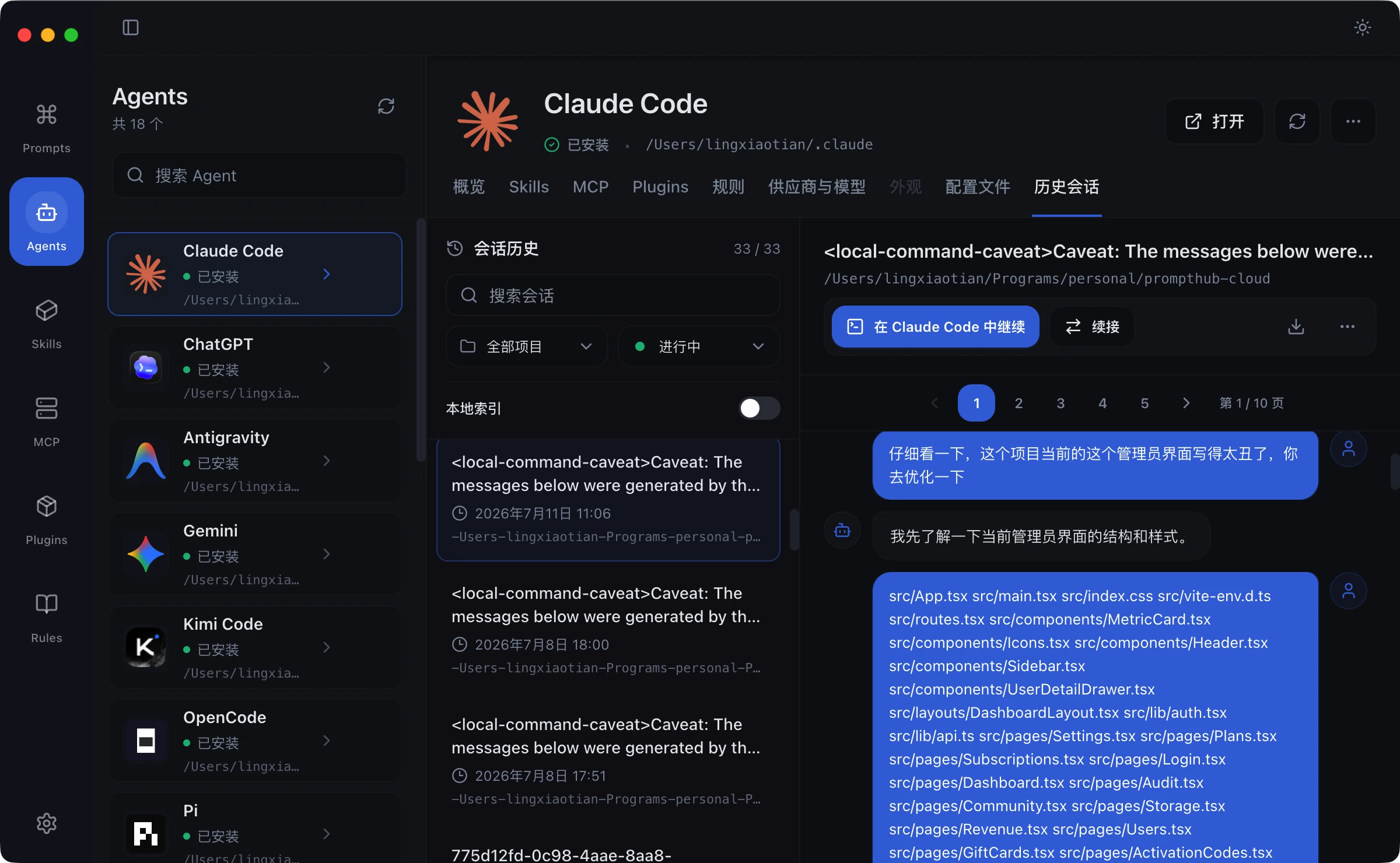Open the 进行中 status filter dropdown
Image resolution: width=1400 pixels, height=863 pixels.
699,346
